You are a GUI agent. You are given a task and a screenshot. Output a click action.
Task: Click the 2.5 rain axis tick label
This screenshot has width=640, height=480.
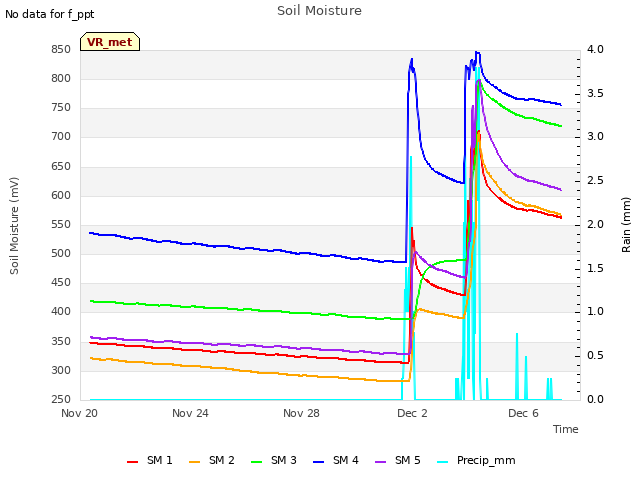click(x=595, y=181)
